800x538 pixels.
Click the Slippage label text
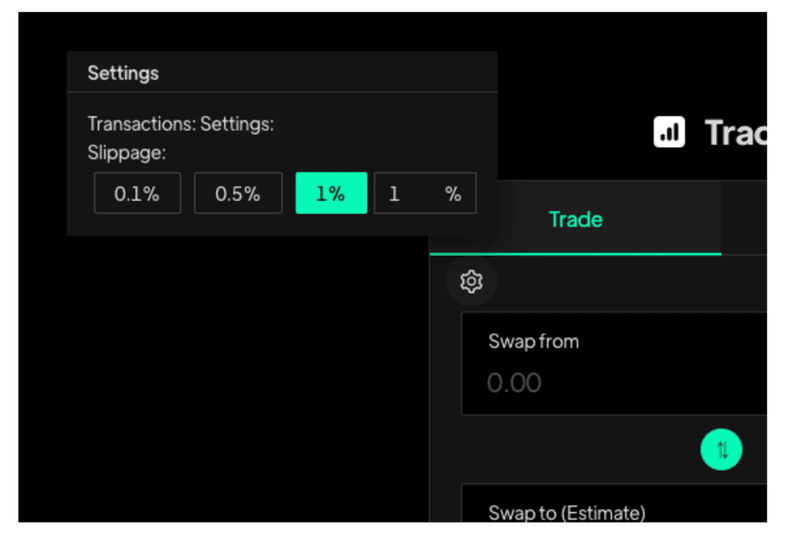pos(127,153)
